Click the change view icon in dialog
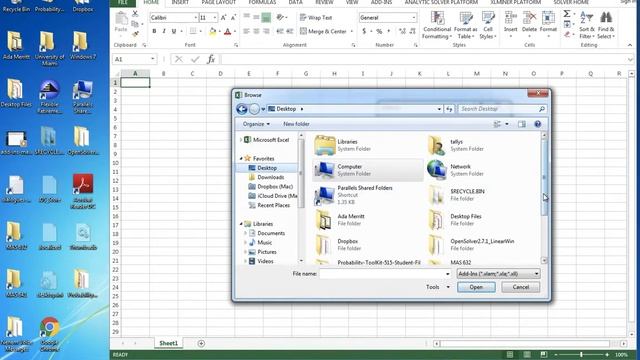 497,124
